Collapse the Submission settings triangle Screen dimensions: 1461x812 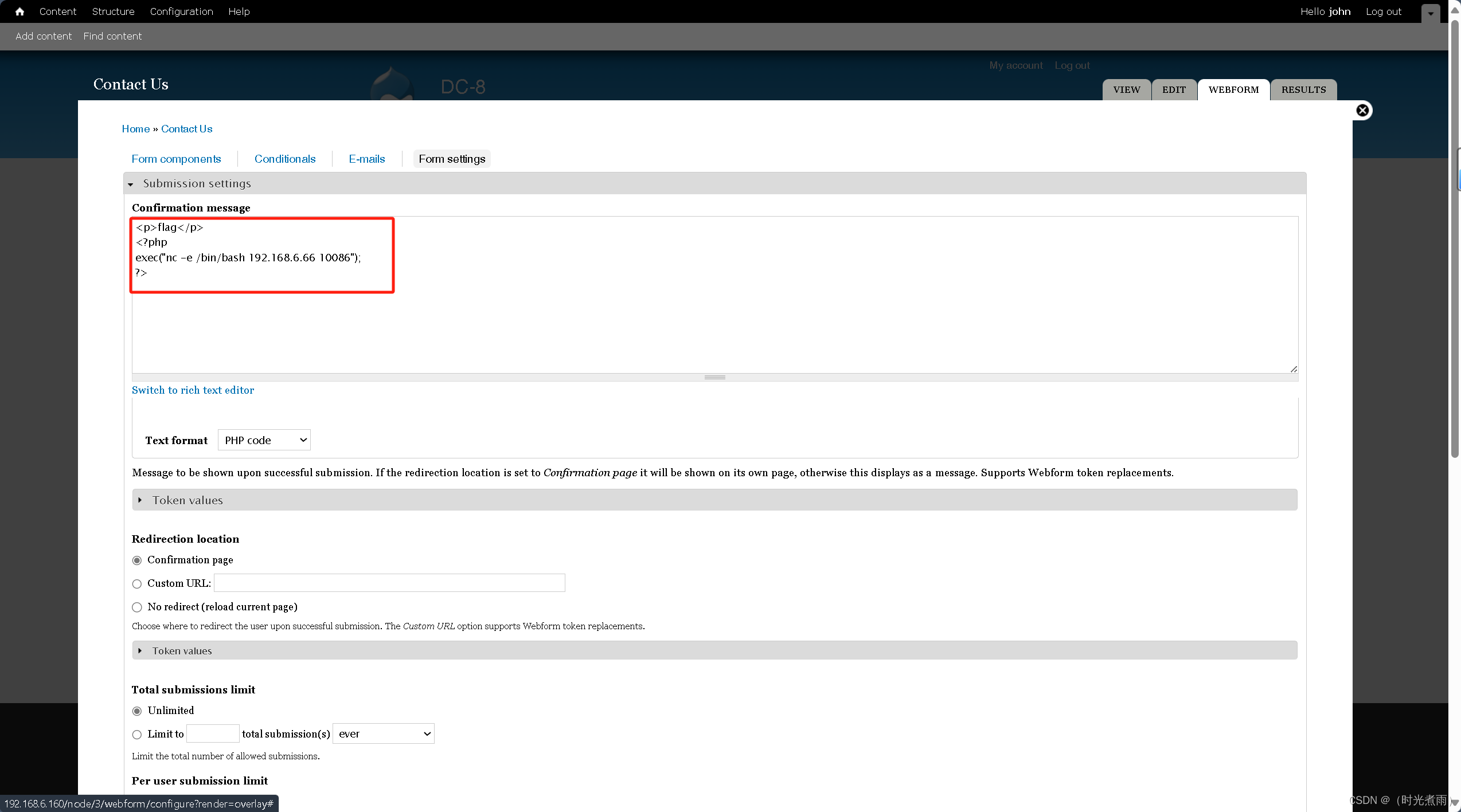click(131, 185)
